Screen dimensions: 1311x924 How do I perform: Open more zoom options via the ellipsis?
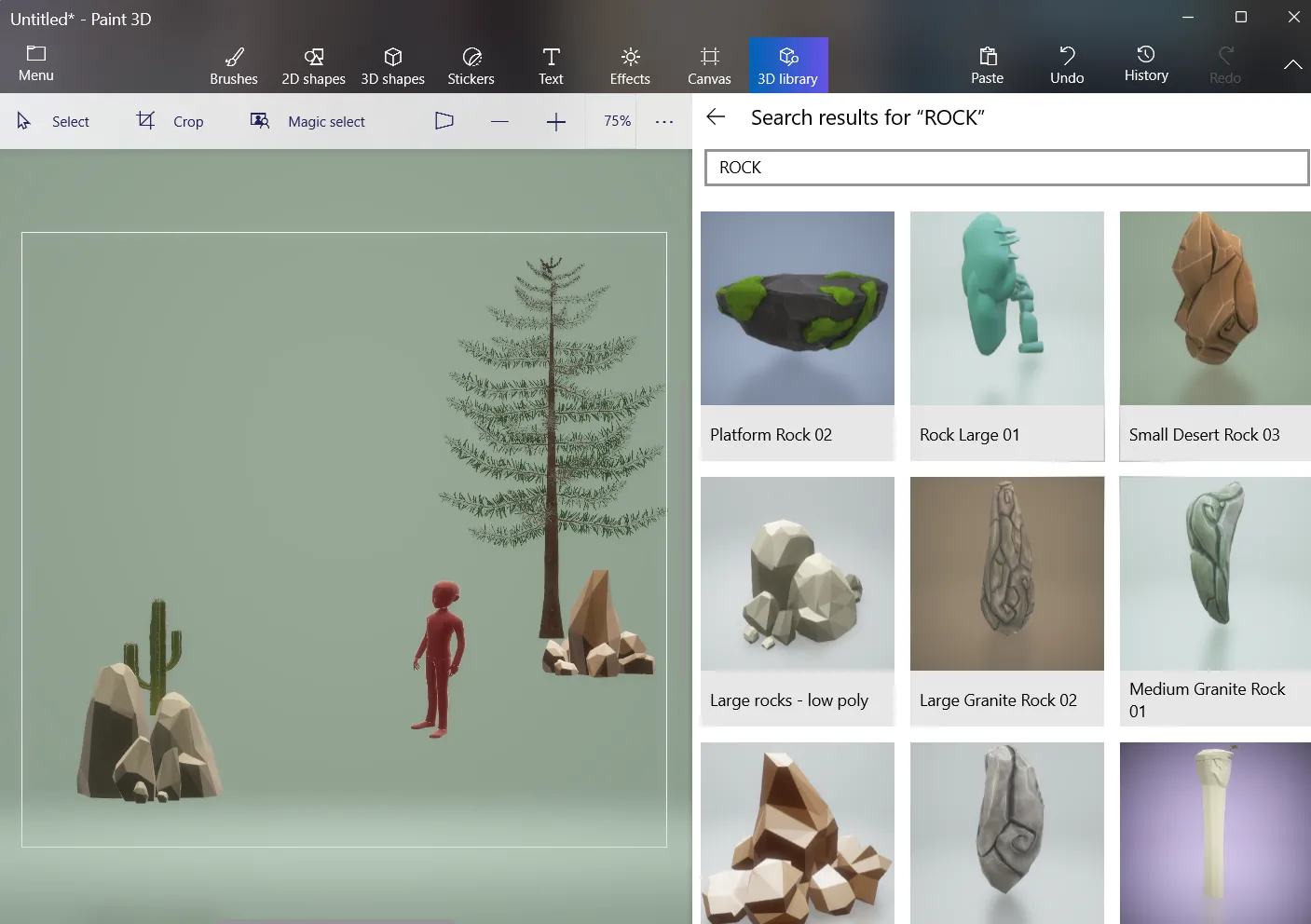(x=663, y=121)
